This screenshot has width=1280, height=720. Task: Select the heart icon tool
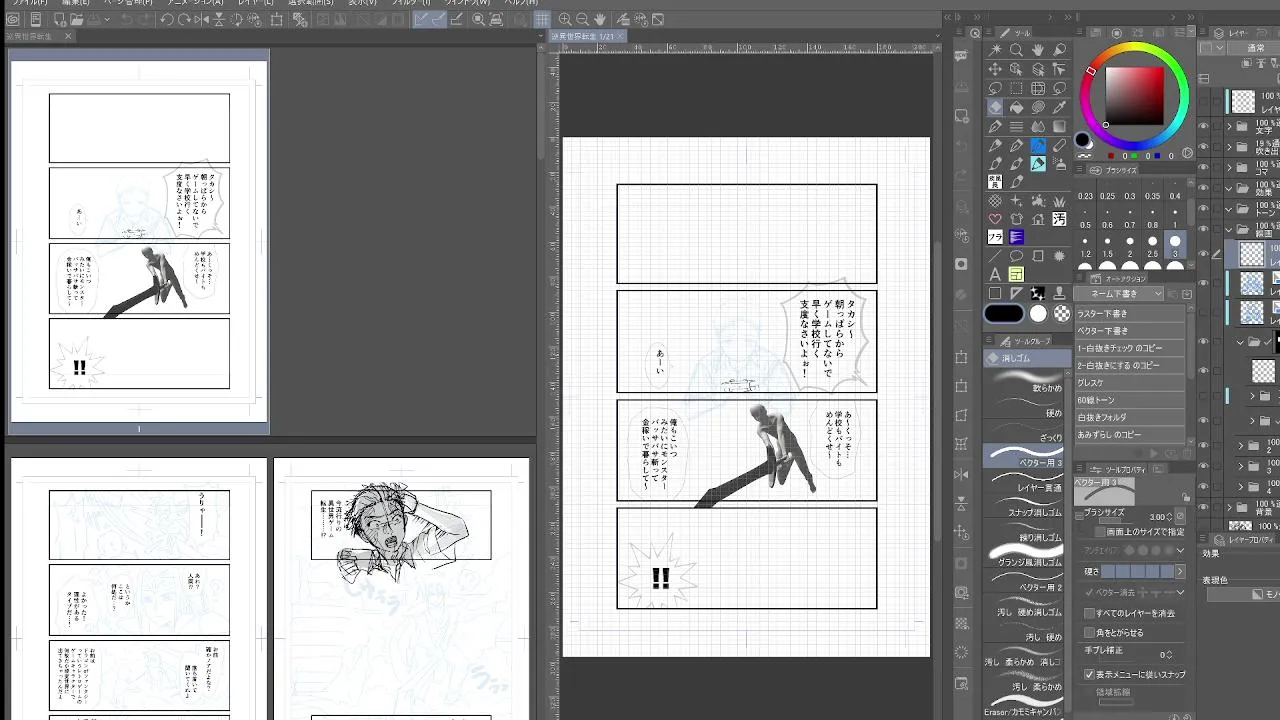(996, 219)
